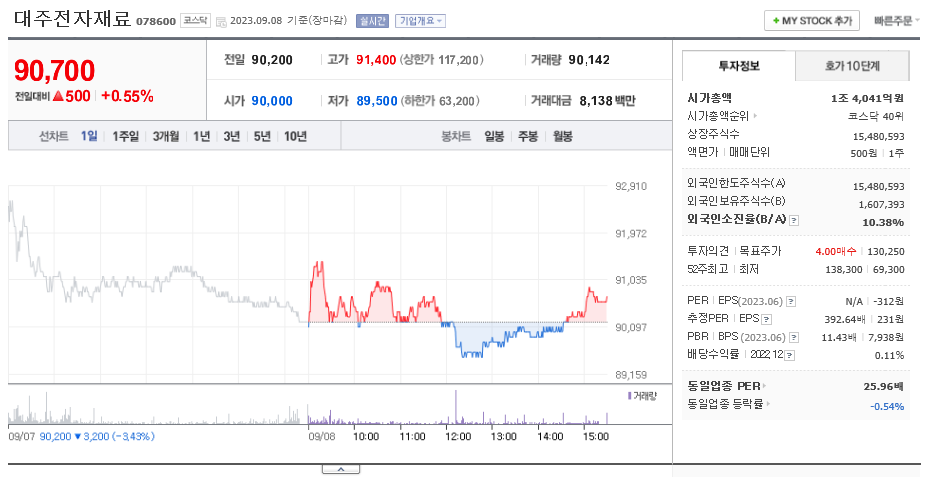Open the 기업개요 dropdown
This screenshot has height=477, width=935.
pos(420,21)
